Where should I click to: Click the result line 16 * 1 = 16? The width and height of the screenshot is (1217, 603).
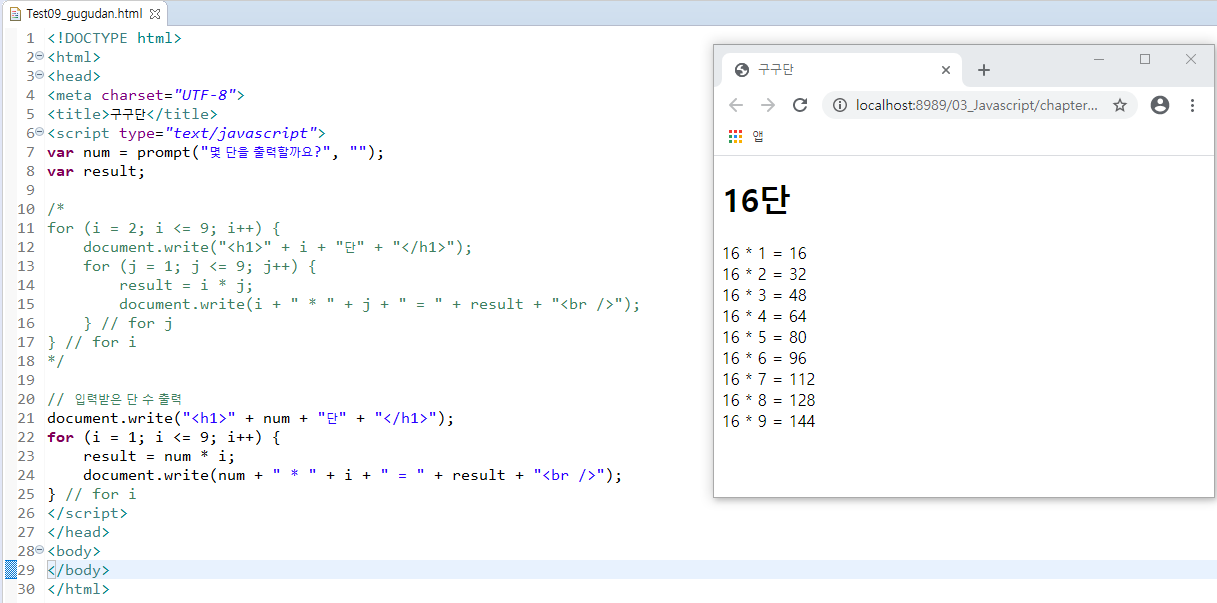(x=764, y=254)
